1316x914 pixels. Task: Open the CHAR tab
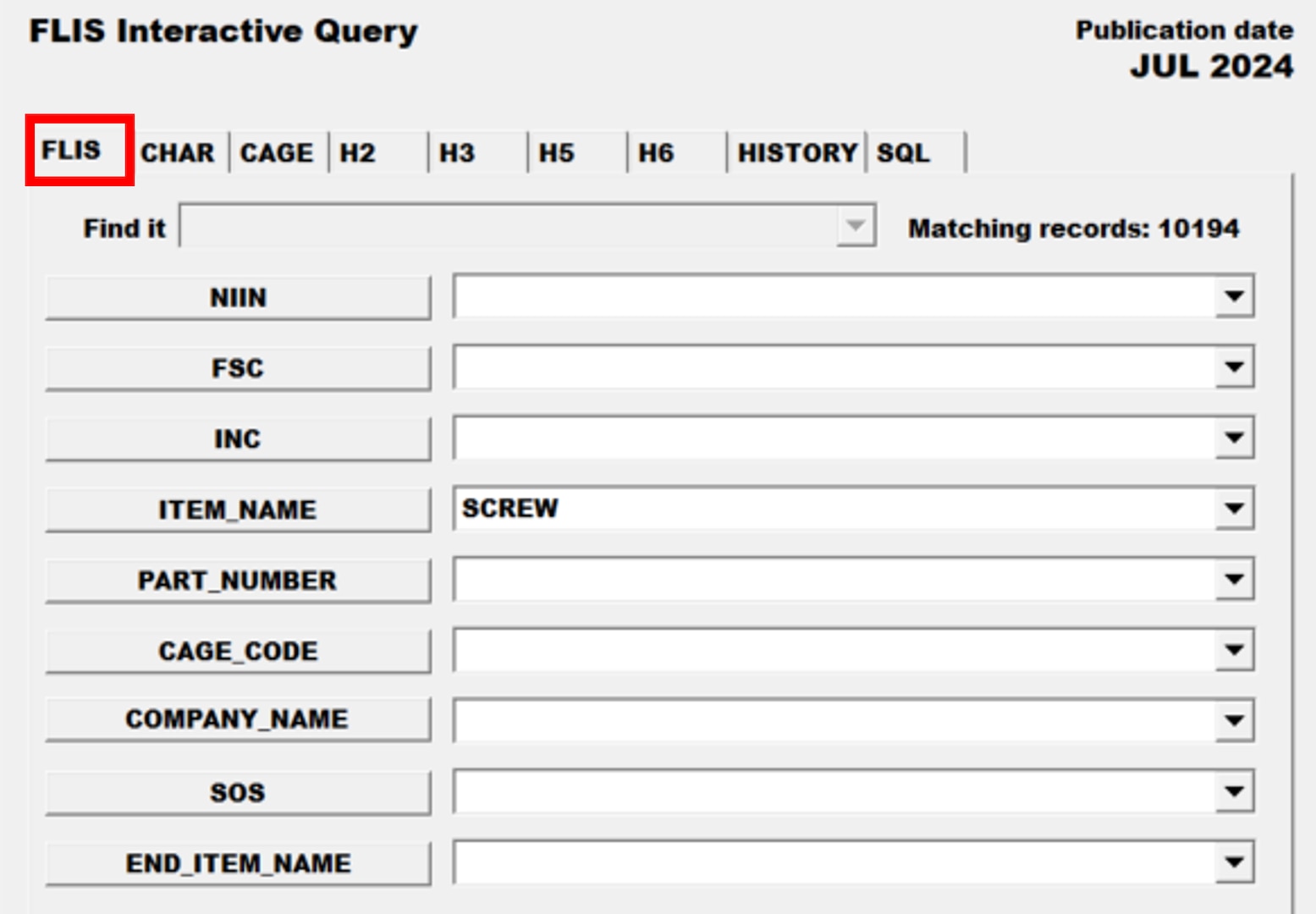coord(179,152)
